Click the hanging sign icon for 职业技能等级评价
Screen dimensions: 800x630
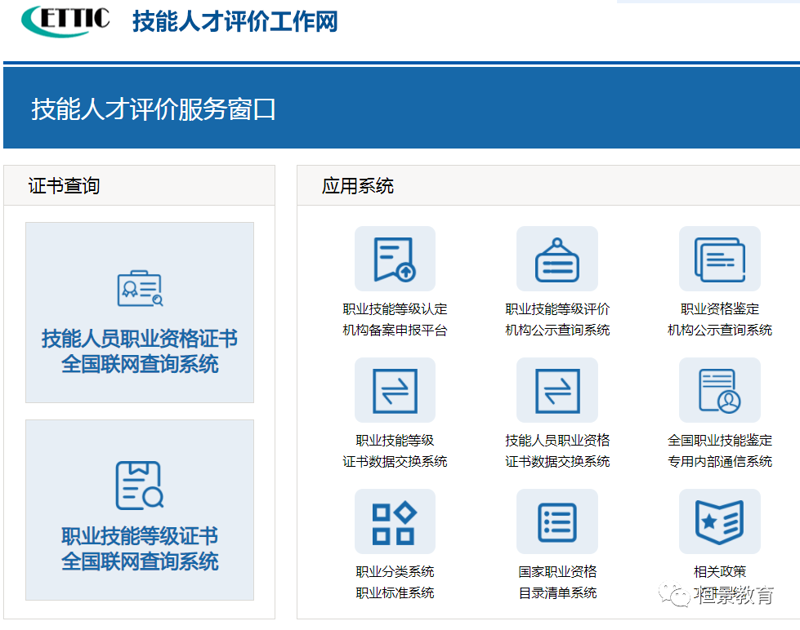[557, 259]
